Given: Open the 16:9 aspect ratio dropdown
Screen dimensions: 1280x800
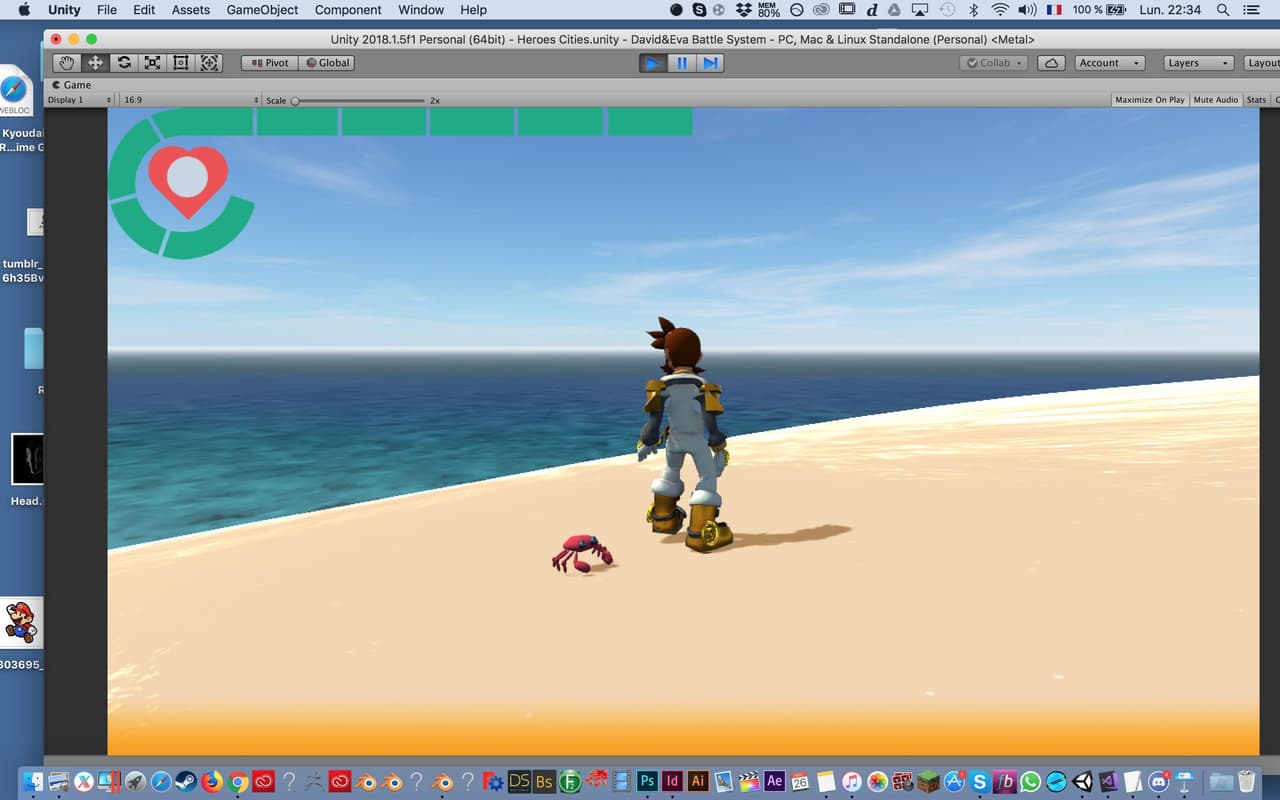Looking at the screenshot, I should pyautogui.click(x=190, y=100).
